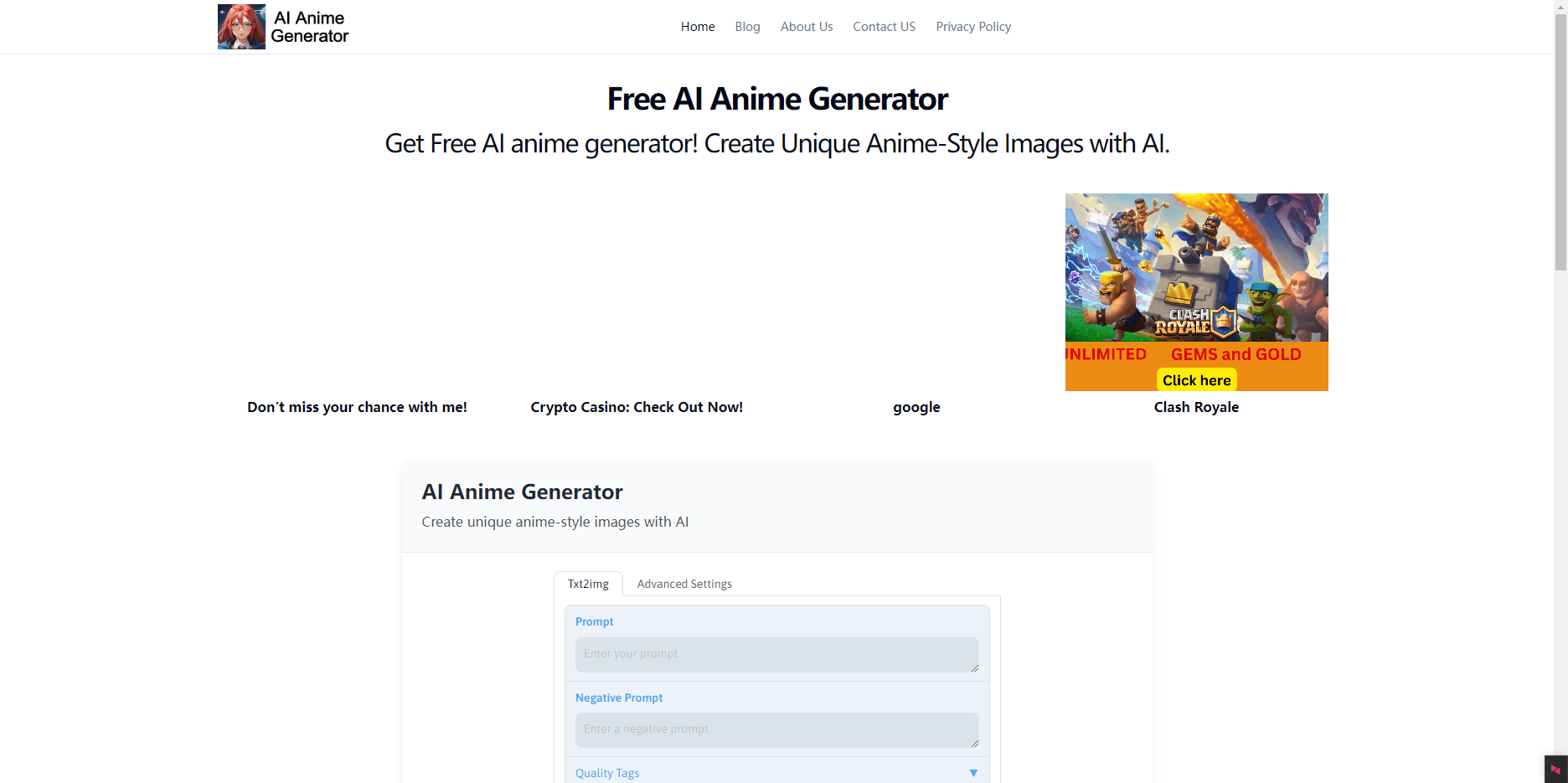Switch to the Advanced Settings tab
This screenshot has height=783, width=1568.
tap(684, 584)
